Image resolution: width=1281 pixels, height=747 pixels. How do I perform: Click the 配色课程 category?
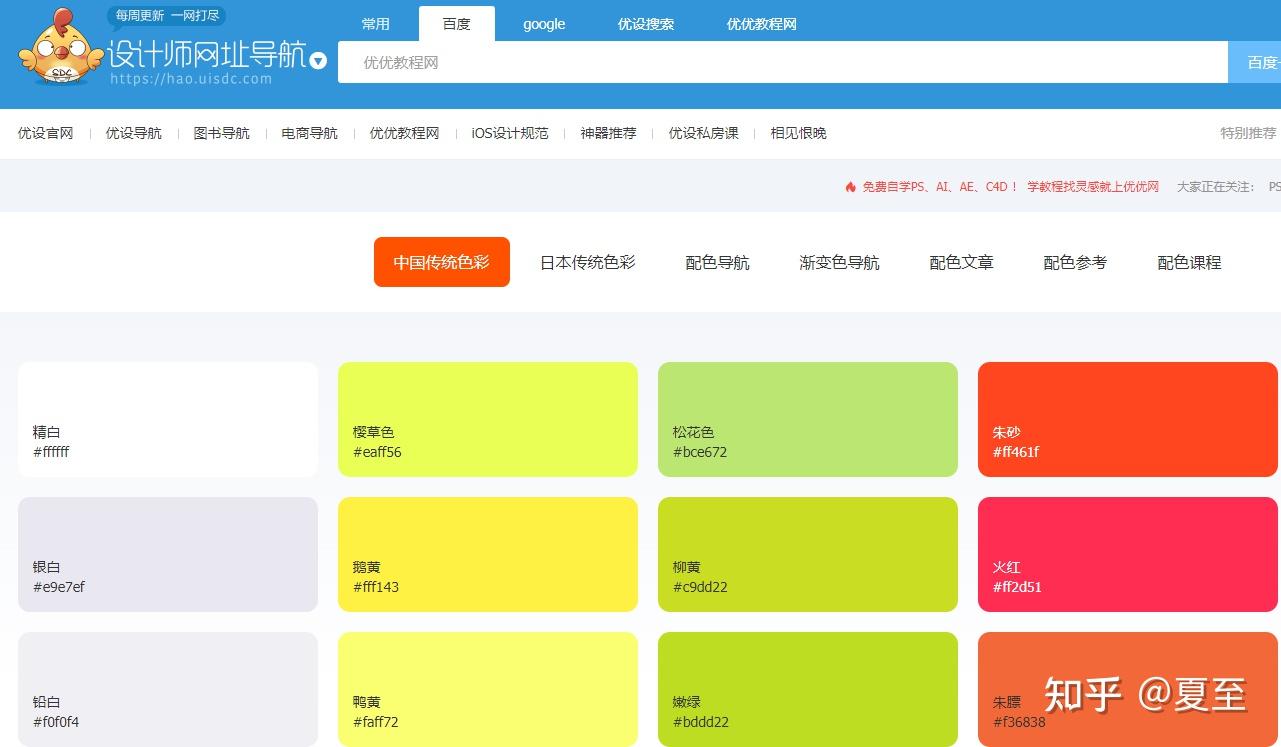[x=1188, y=262]
